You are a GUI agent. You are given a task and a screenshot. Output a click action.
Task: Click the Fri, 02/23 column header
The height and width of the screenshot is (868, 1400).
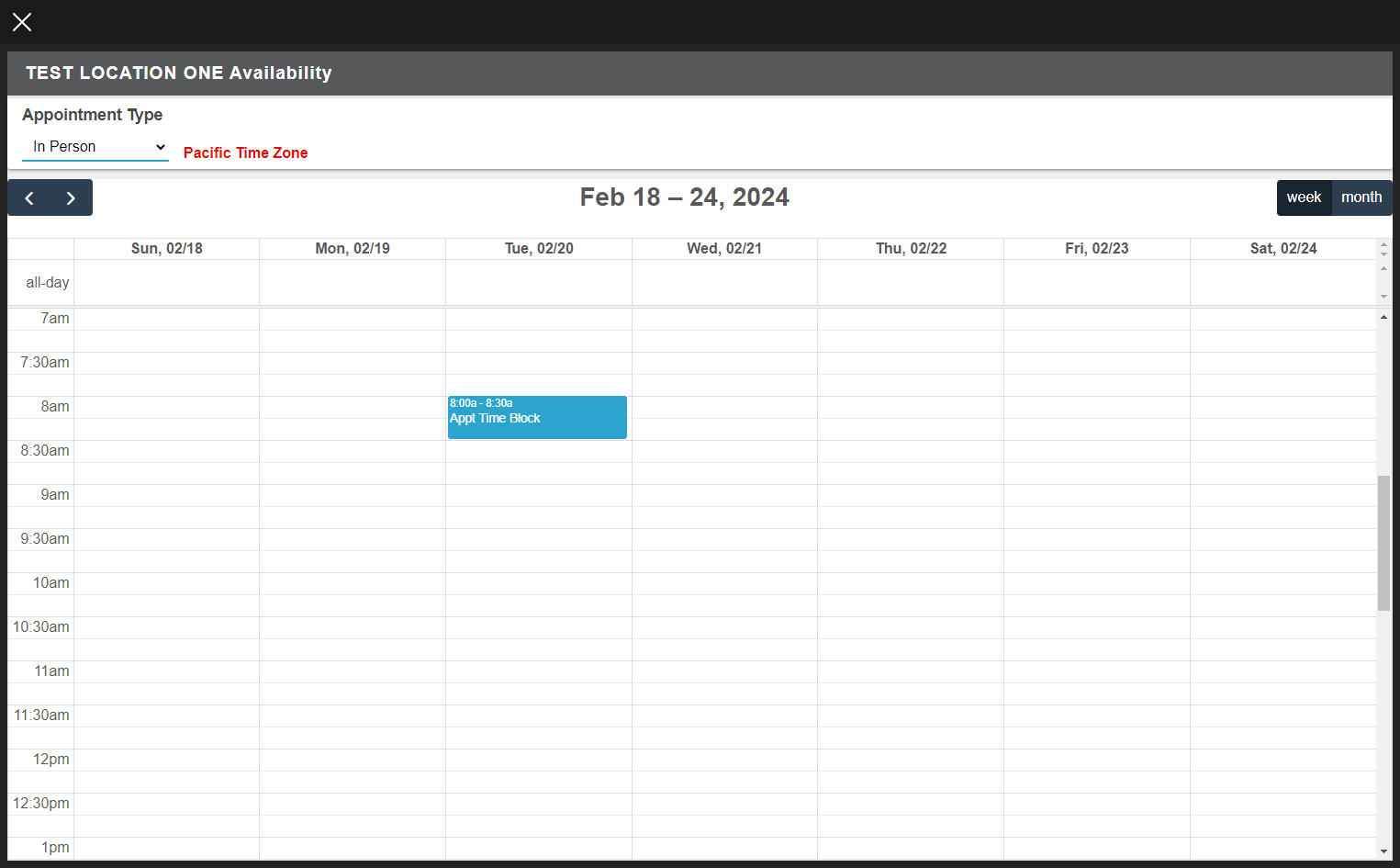[x=1097, y=249]
